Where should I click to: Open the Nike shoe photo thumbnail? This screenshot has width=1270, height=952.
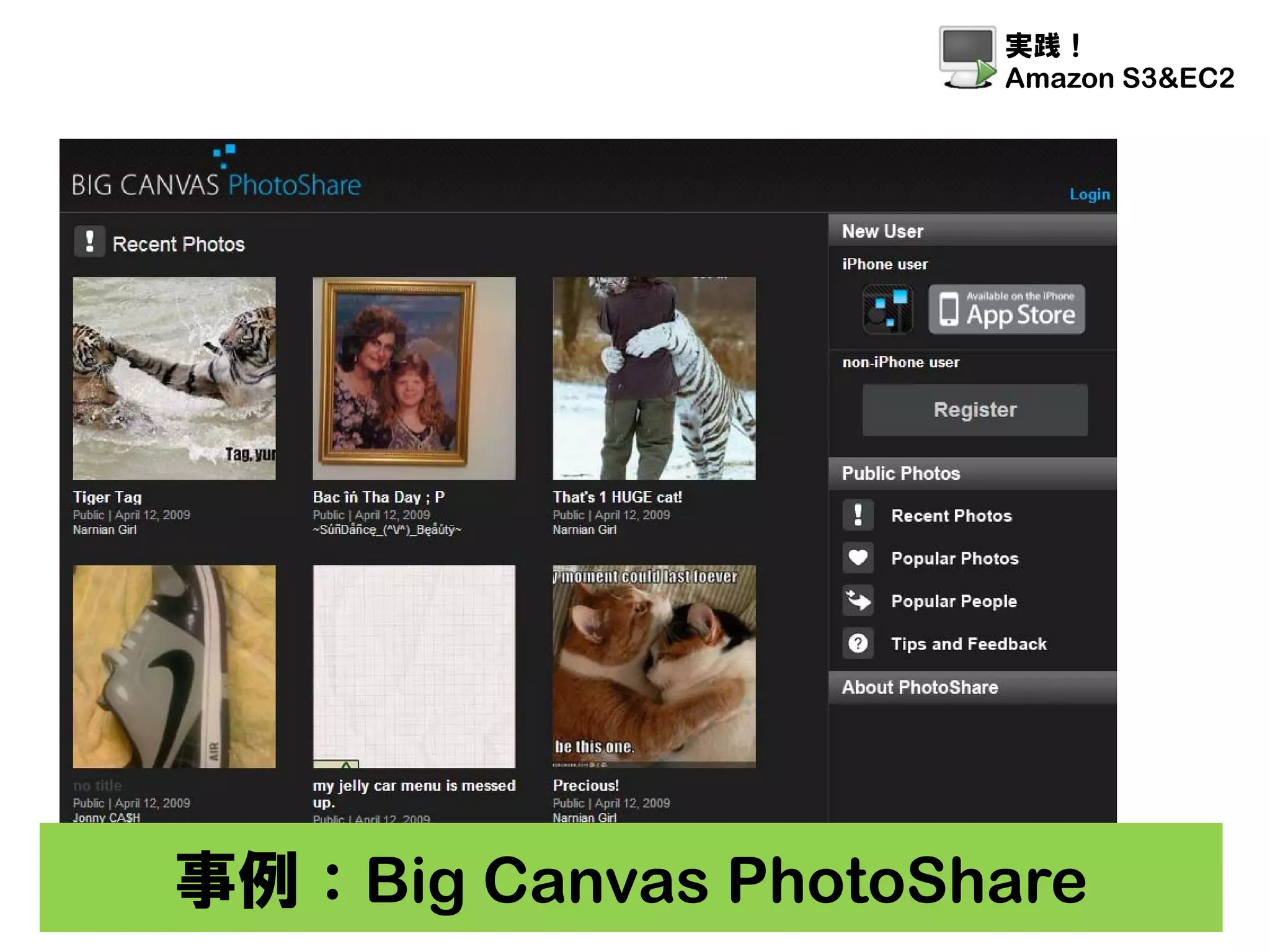pyautogui.click(x=174, y=666)
